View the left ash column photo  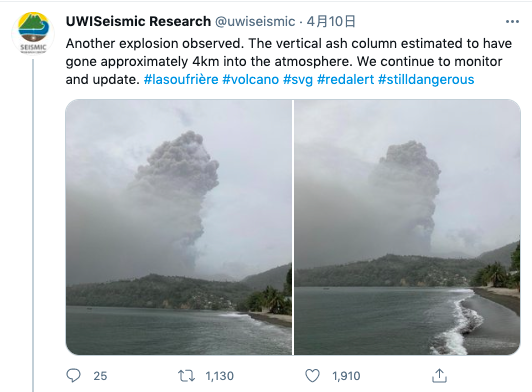pos(178,227)
